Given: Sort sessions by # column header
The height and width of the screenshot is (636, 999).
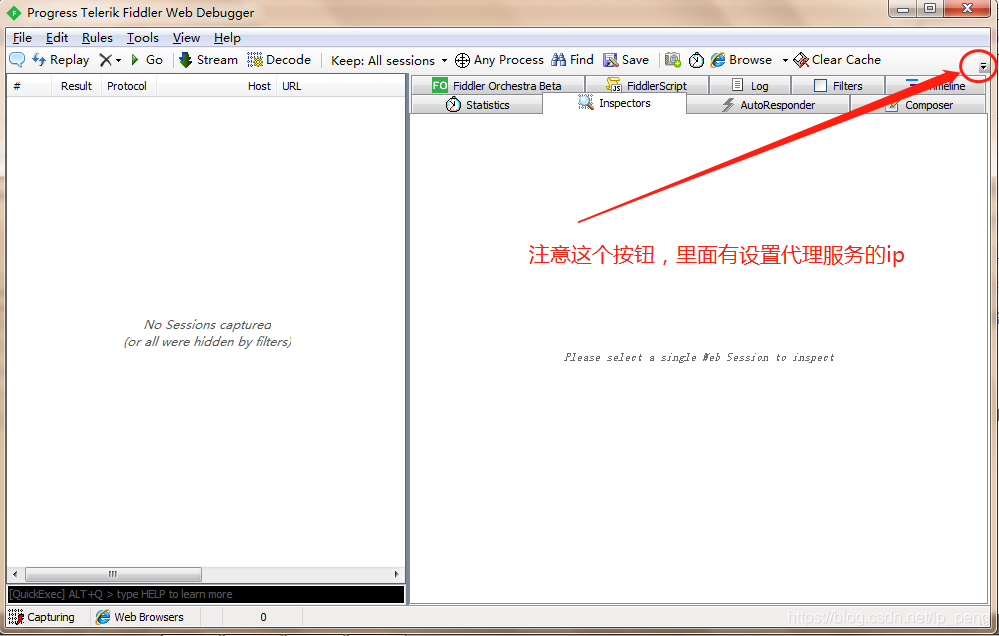Looking at the screenshot, I should 29,86.
